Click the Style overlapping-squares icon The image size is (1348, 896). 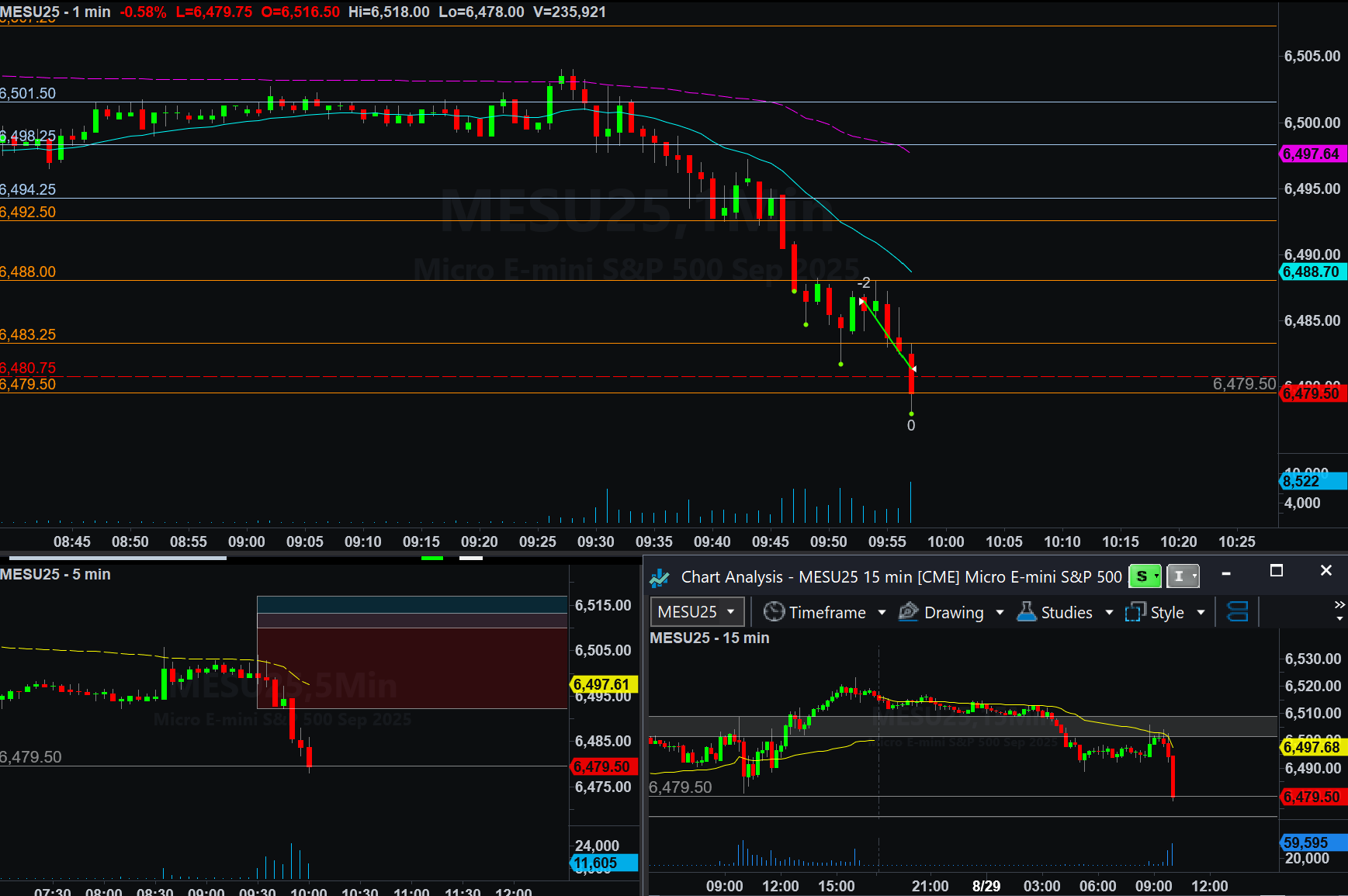tap(1135, 612)
